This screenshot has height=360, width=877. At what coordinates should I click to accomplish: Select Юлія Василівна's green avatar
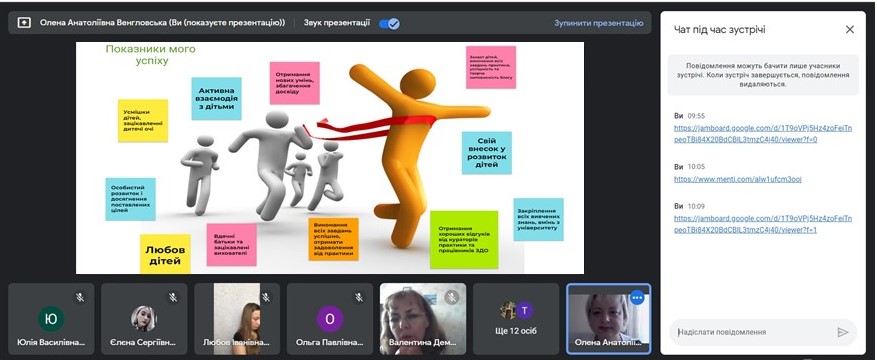coord(51,319)
